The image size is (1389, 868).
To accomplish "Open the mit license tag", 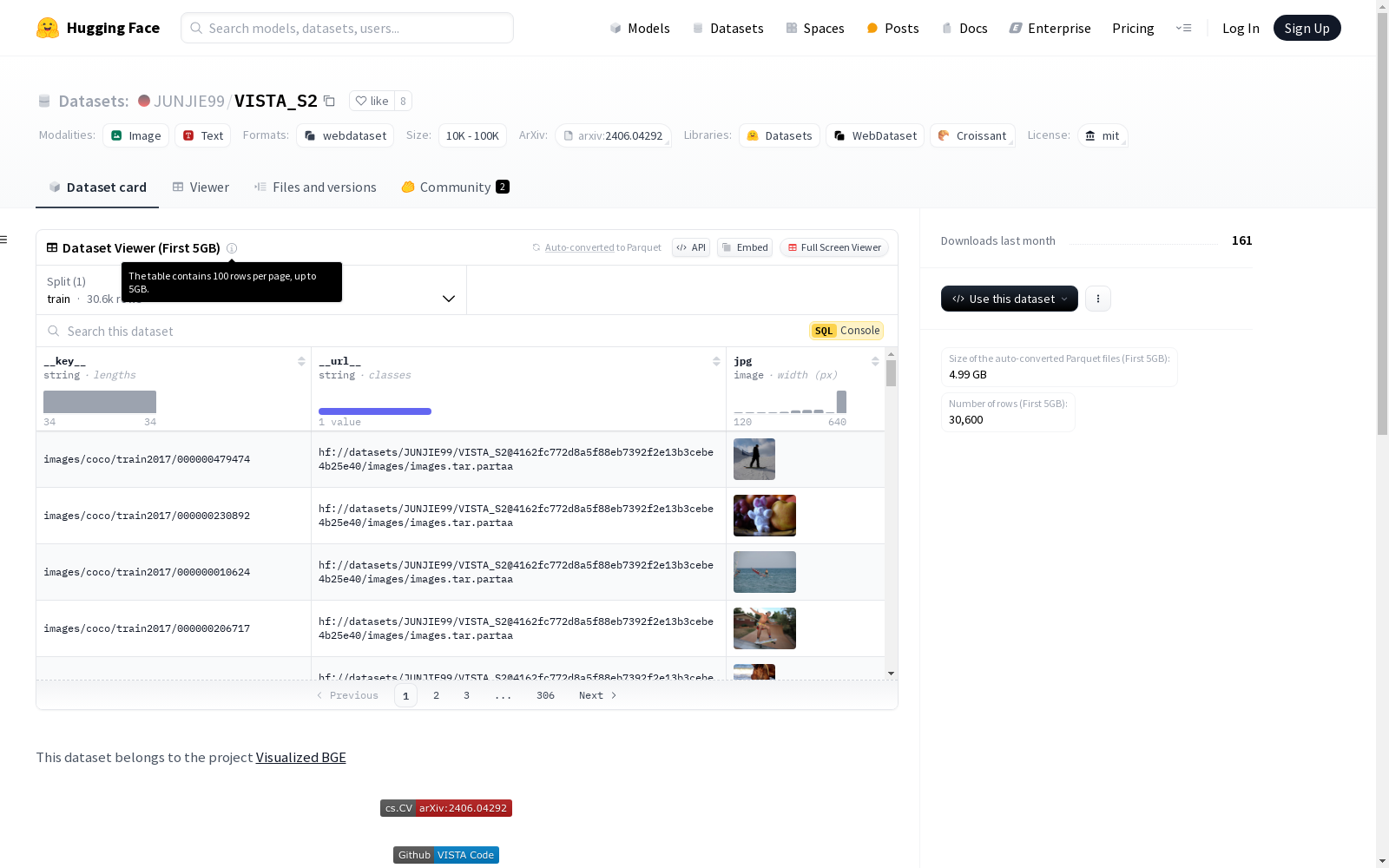I will coord(1103,135).
